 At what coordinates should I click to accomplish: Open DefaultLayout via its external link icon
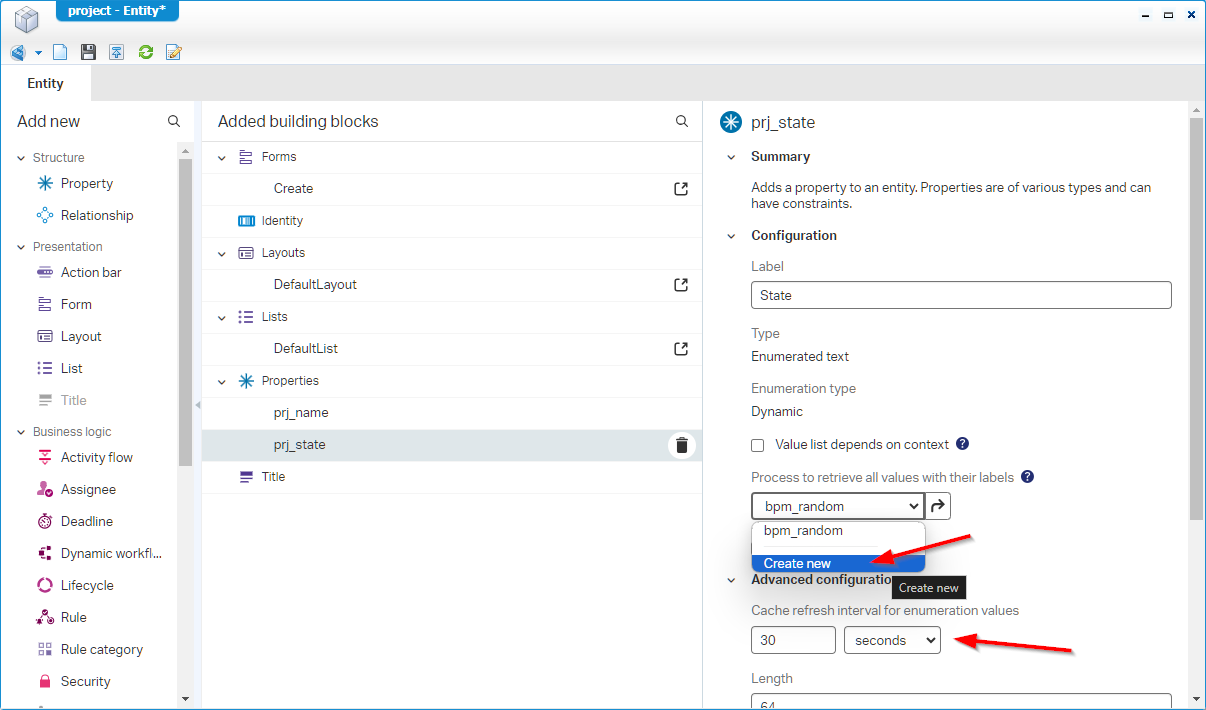tap(681, 285)
